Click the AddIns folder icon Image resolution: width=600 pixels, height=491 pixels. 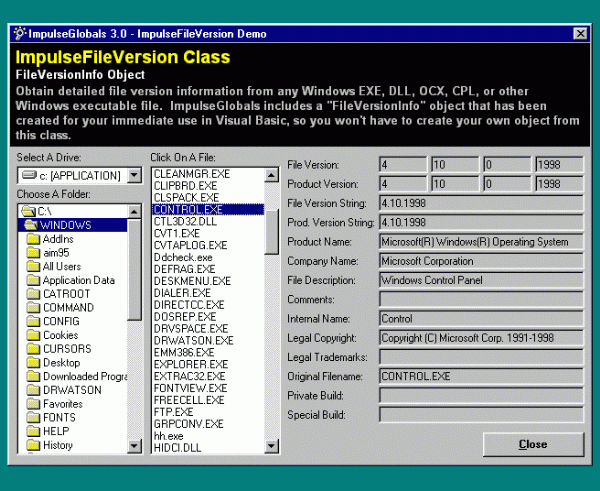[34, 239]
